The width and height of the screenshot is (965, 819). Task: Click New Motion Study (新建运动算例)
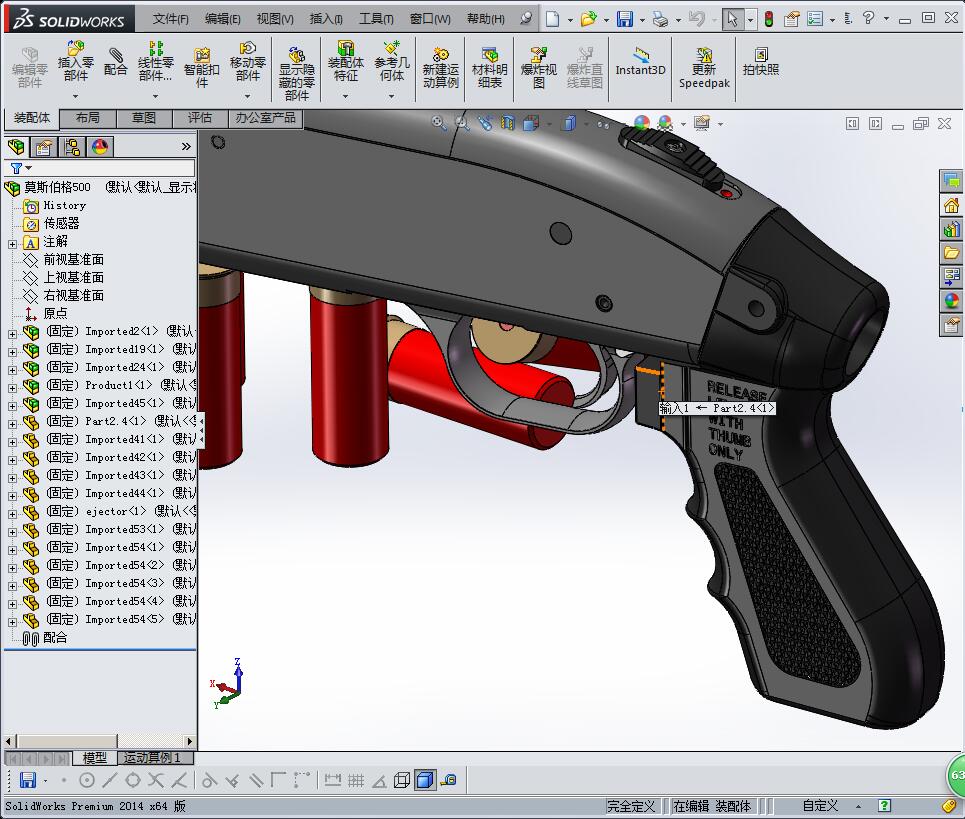[x=441, y=68]
